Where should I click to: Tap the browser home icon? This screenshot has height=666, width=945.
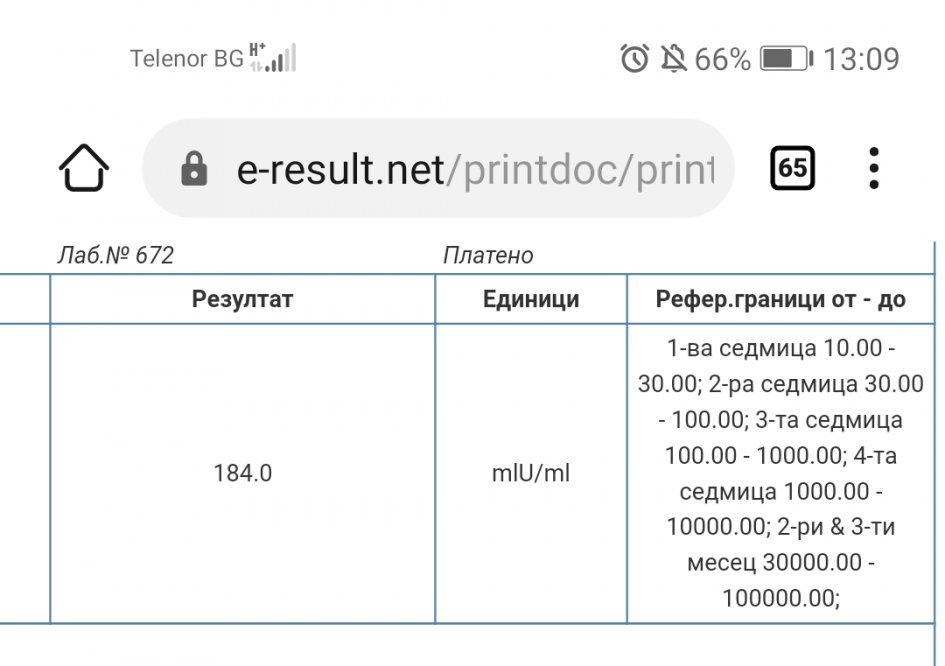[x=84, y=168]
